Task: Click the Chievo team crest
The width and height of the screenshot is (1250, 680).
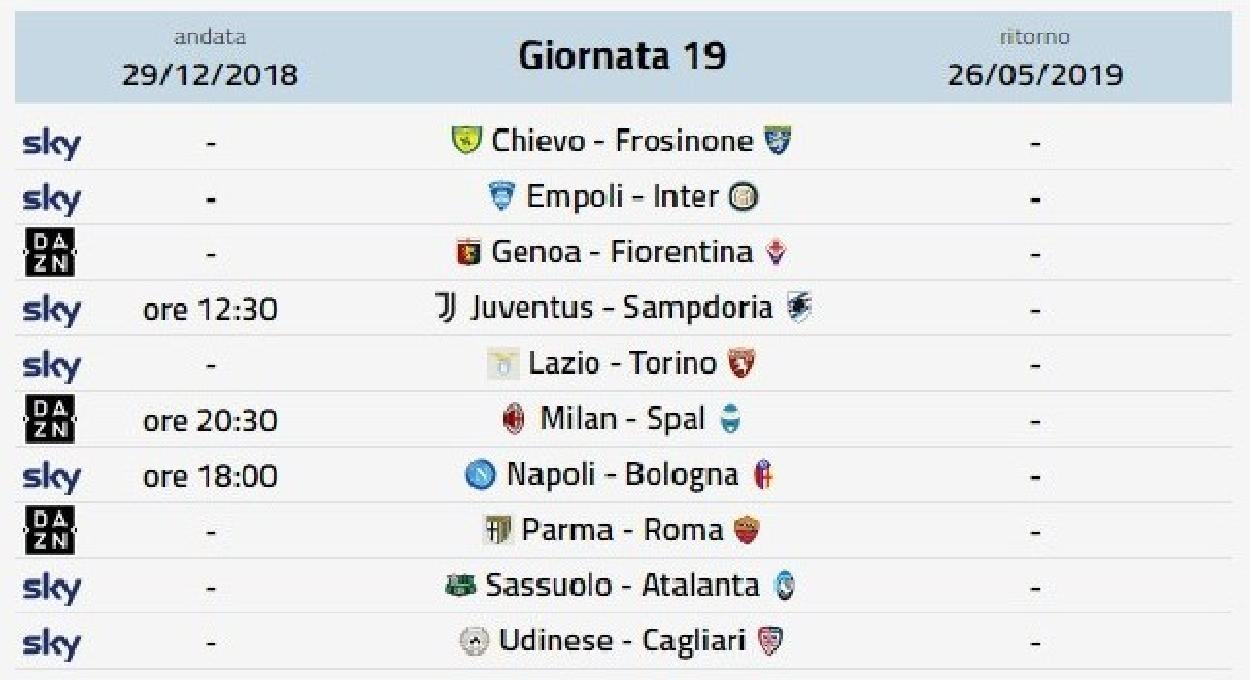Action: 466,141
